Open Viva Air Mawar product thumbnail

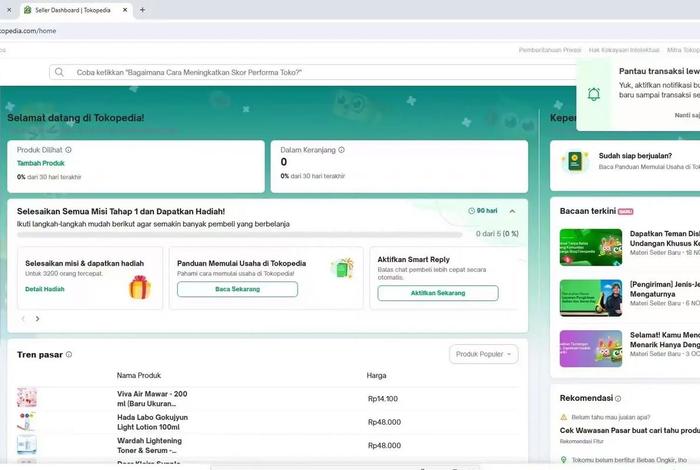click(x=27, y=398)
